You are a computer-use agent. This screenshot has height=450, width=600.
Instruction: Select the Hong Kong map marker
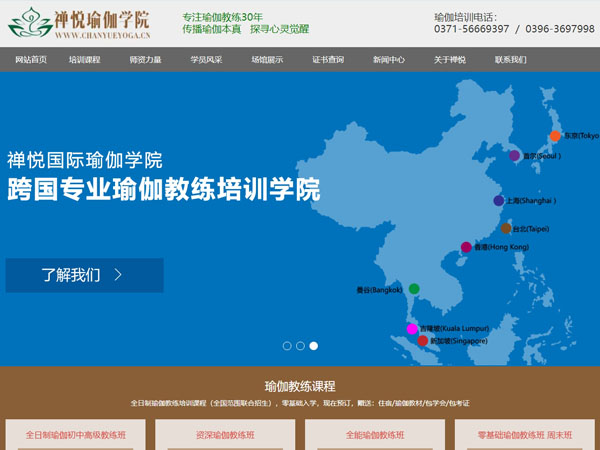466,247
